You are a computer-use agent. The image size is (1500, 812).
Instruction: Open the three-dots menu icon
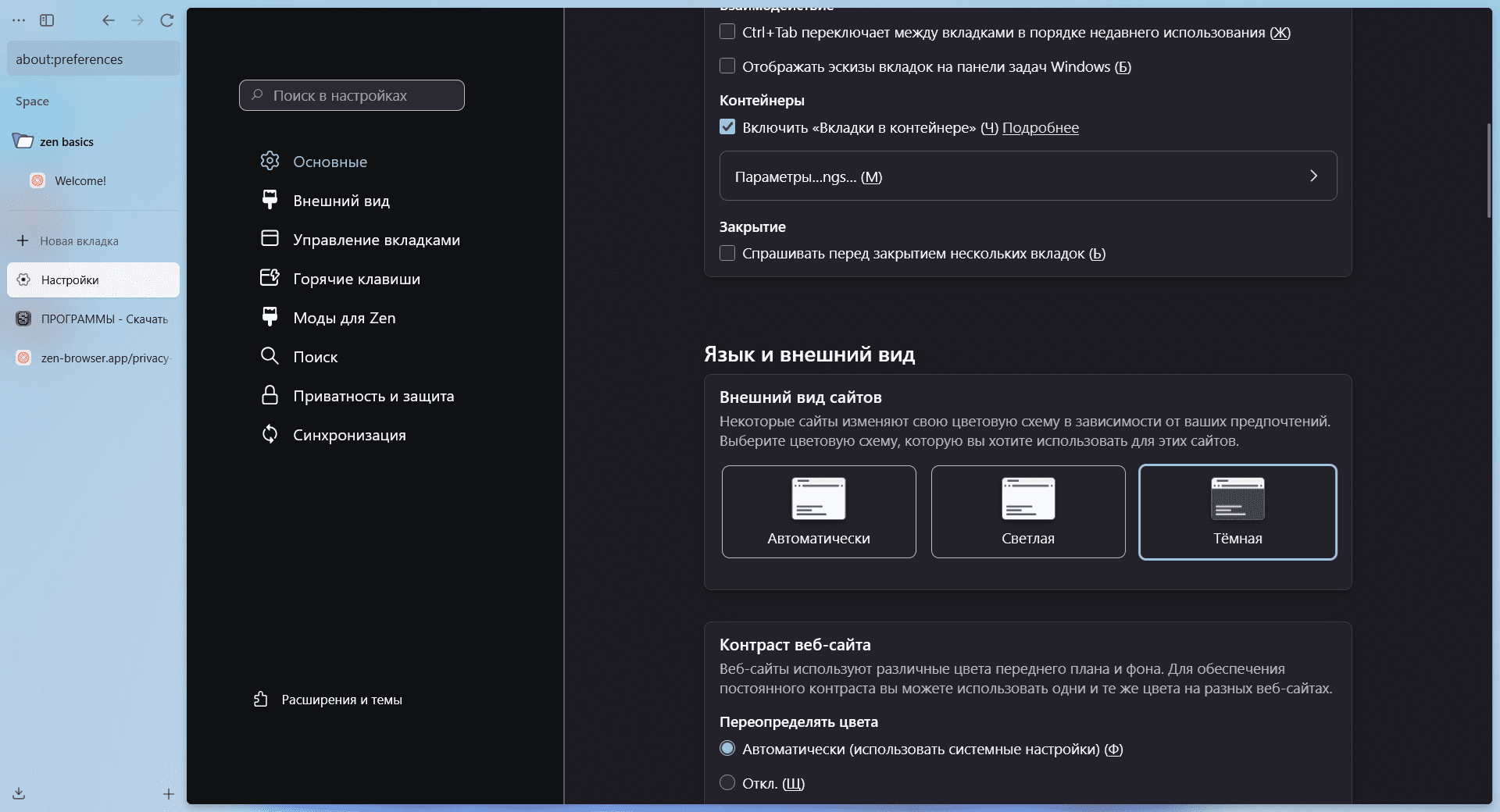coord(19,20)
